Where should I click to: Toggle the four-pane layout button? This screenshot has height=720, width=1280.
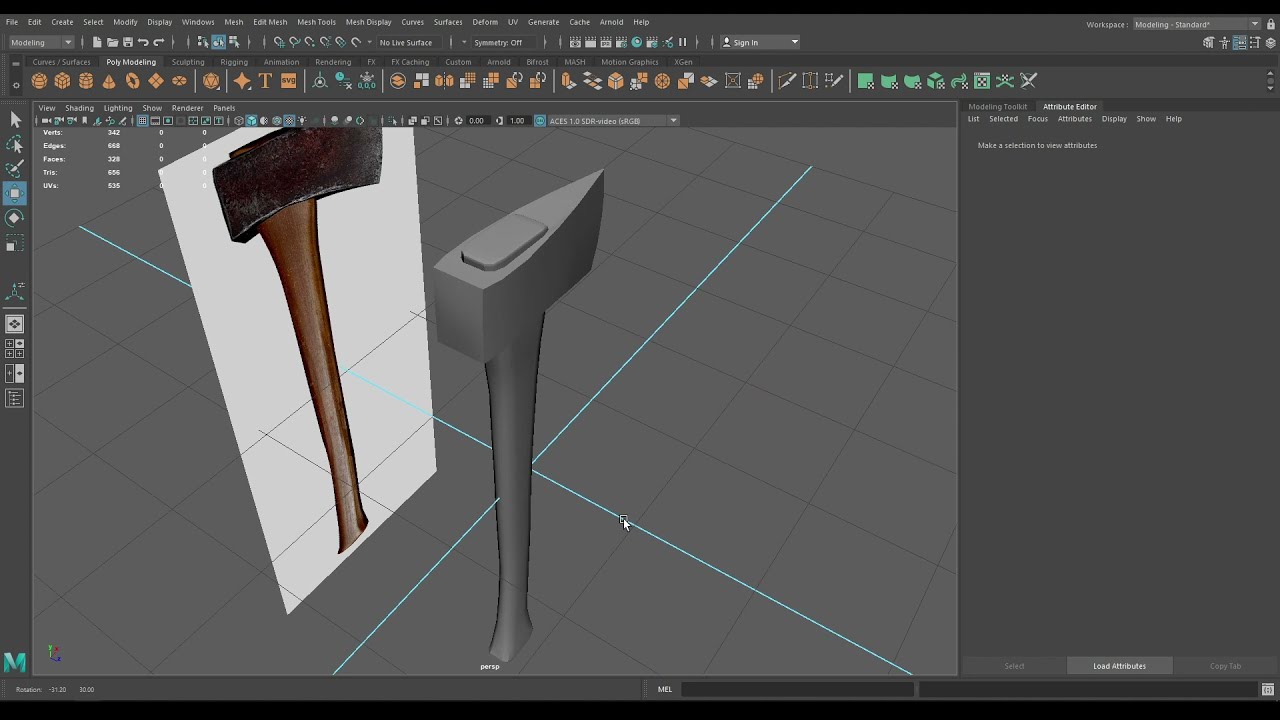click(x=15, y=349)
